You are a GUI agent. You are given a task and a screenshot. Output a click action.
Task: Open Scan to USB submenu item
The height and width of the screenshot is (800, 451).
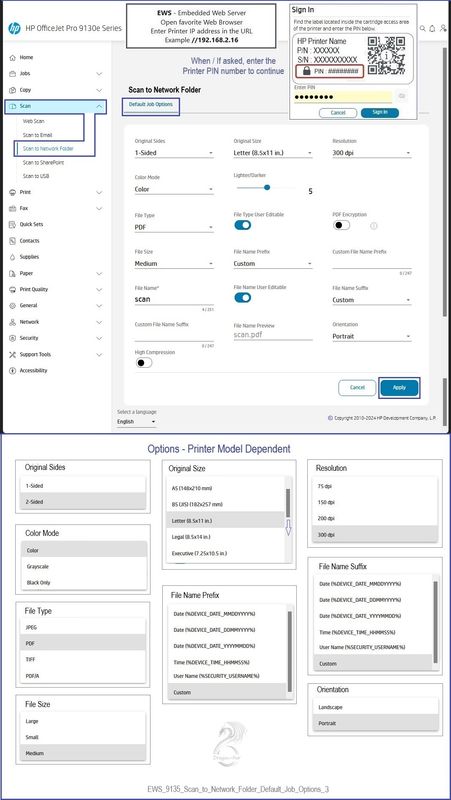pos(36,177)
